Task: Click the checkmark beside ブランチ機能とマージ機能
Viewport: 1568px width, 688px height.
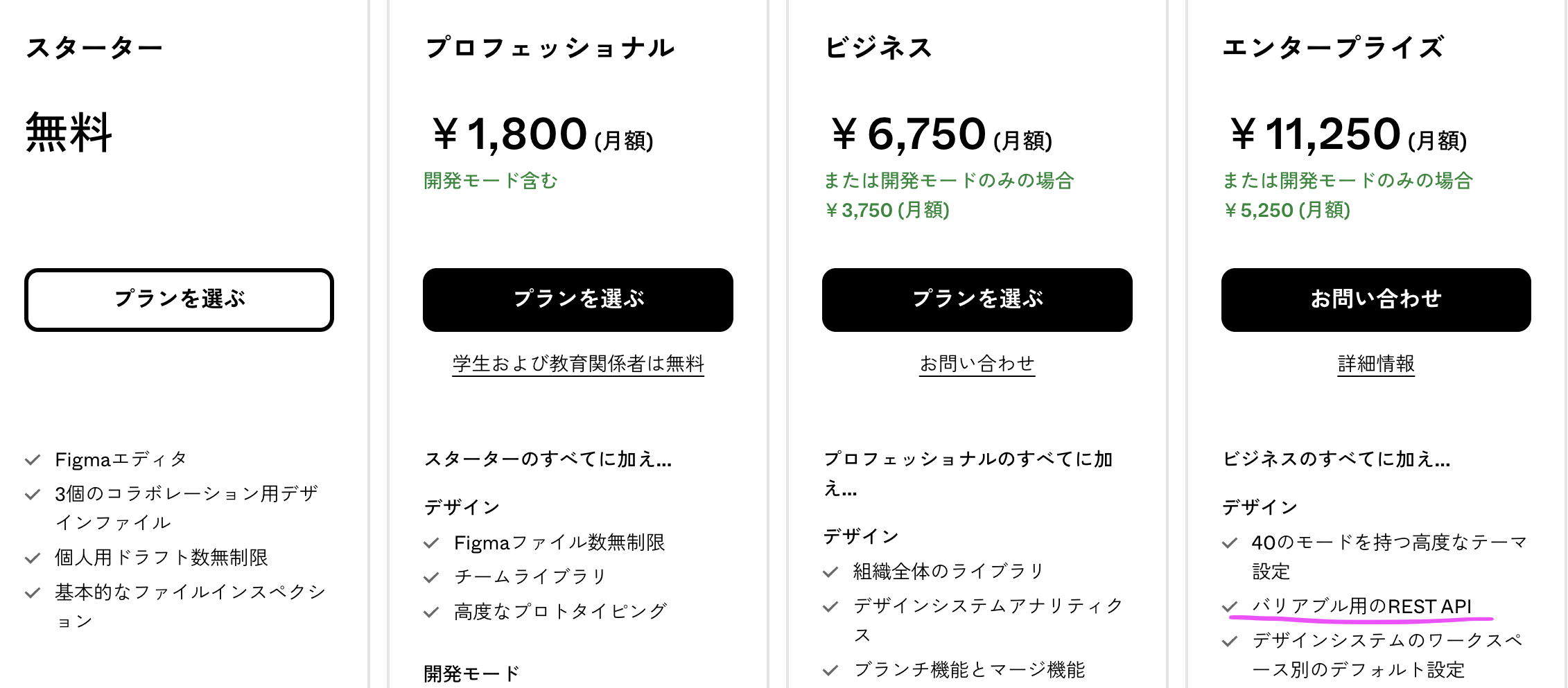Action: click(x=829, y=669)
